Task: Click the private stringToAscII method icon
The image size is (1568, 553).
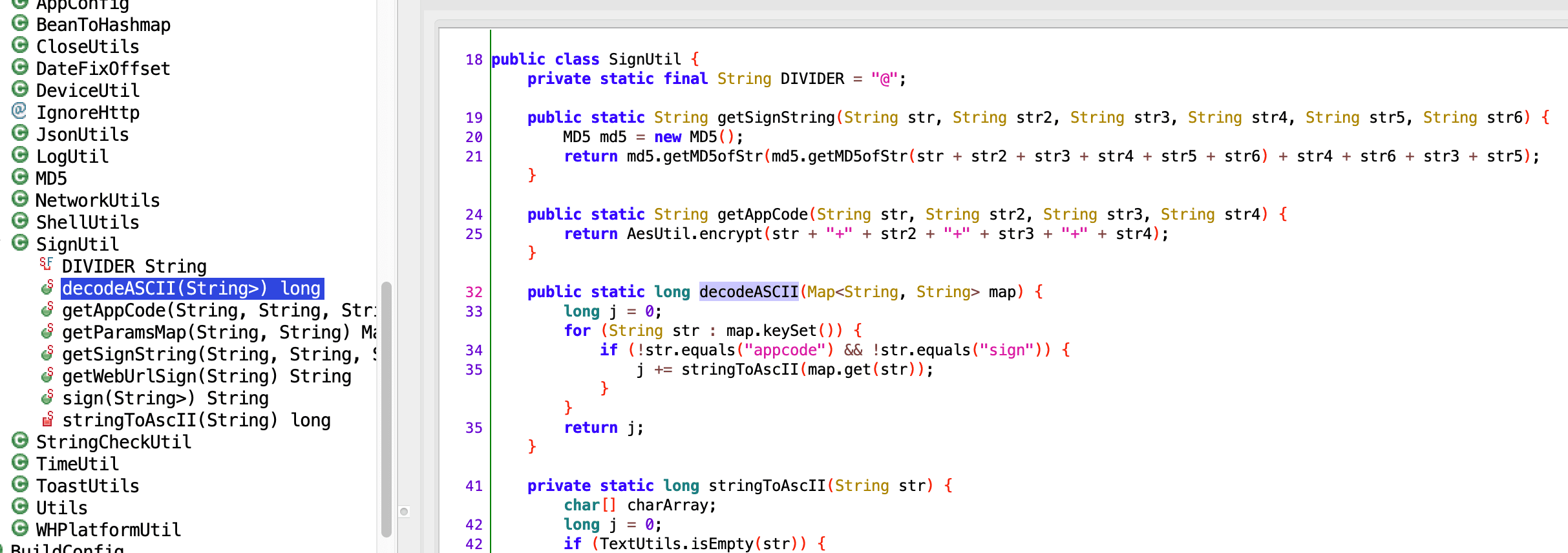Action: tap(47, 419)
